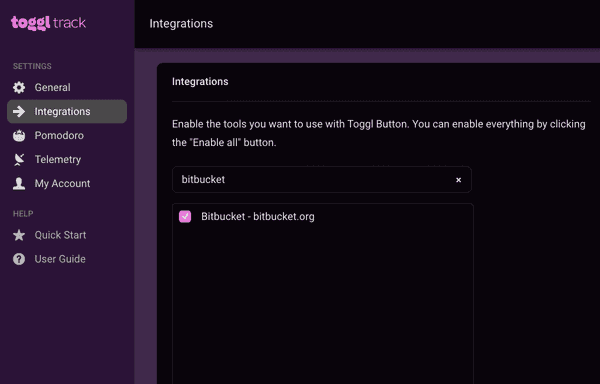Click the My Account person icon
The width and height of the screenshot is (600, 384).
19,184
